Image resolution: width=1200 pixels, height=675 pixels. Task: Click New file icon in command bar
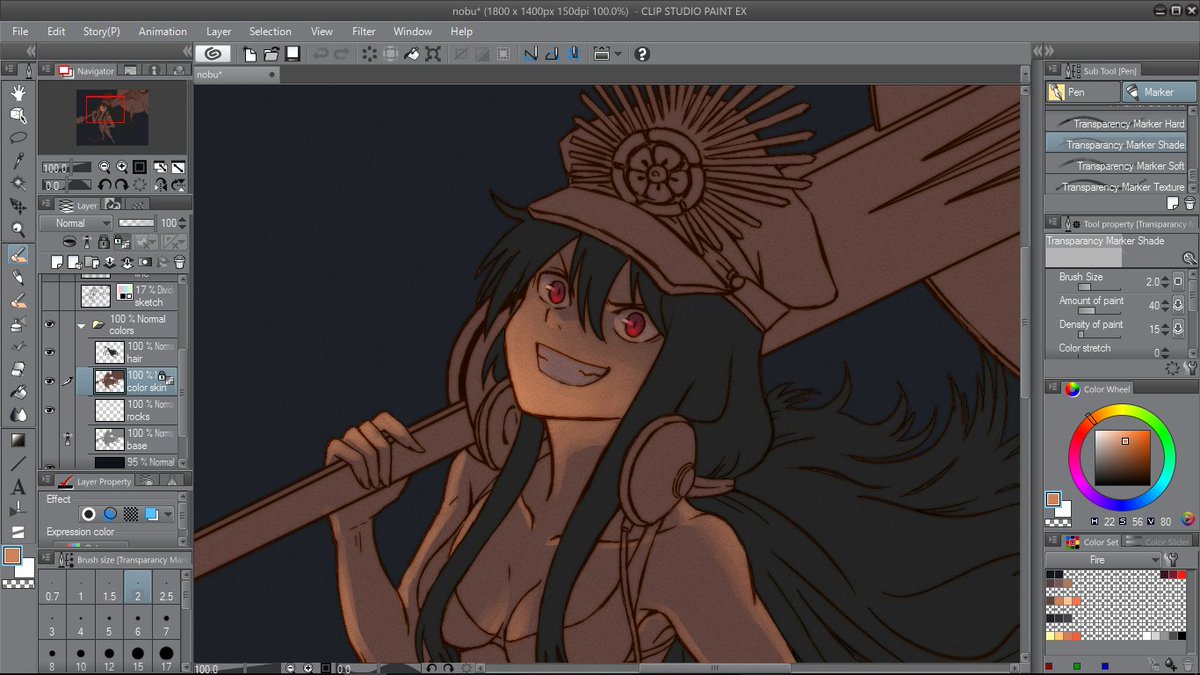click(x=249, y=54)
